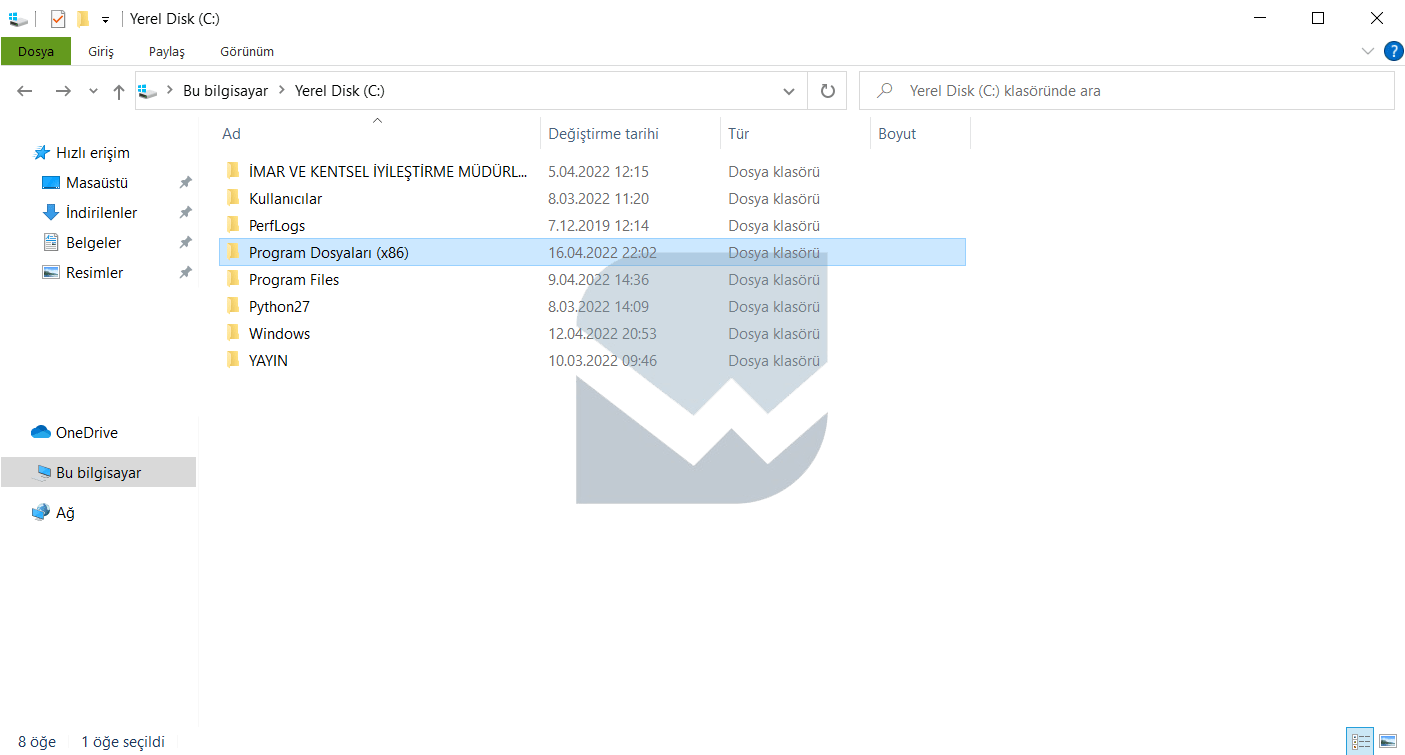Viewport: 1405px width, 755px height.
Task: Switch to the Görünüm tab
Action: click(247, 51)
